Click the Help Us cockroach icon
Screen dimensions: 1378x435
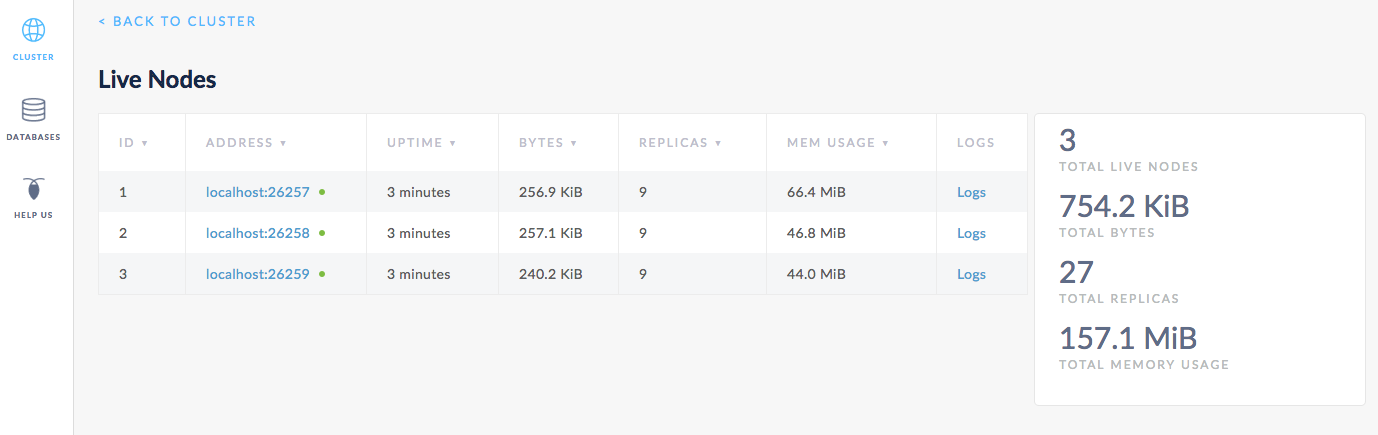[33, 188]
